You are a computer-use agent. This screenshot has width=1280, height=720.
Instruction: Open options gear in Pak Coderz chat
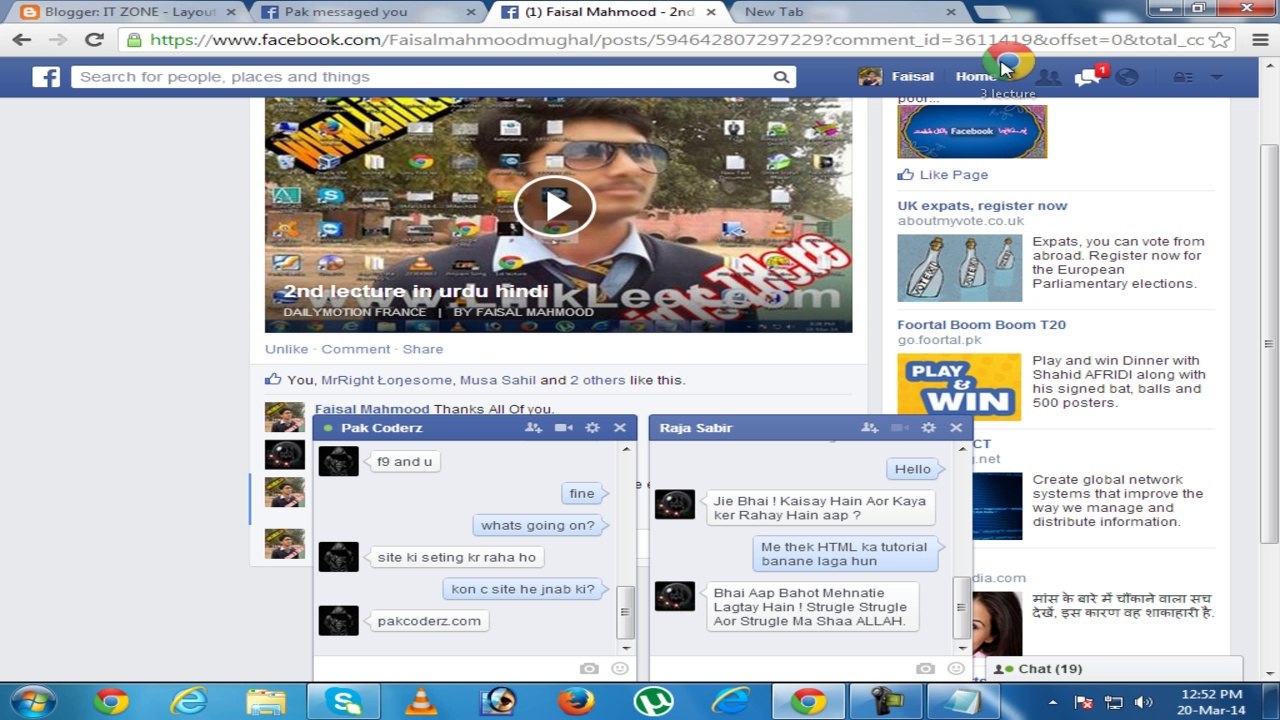(x=592, y=427)
